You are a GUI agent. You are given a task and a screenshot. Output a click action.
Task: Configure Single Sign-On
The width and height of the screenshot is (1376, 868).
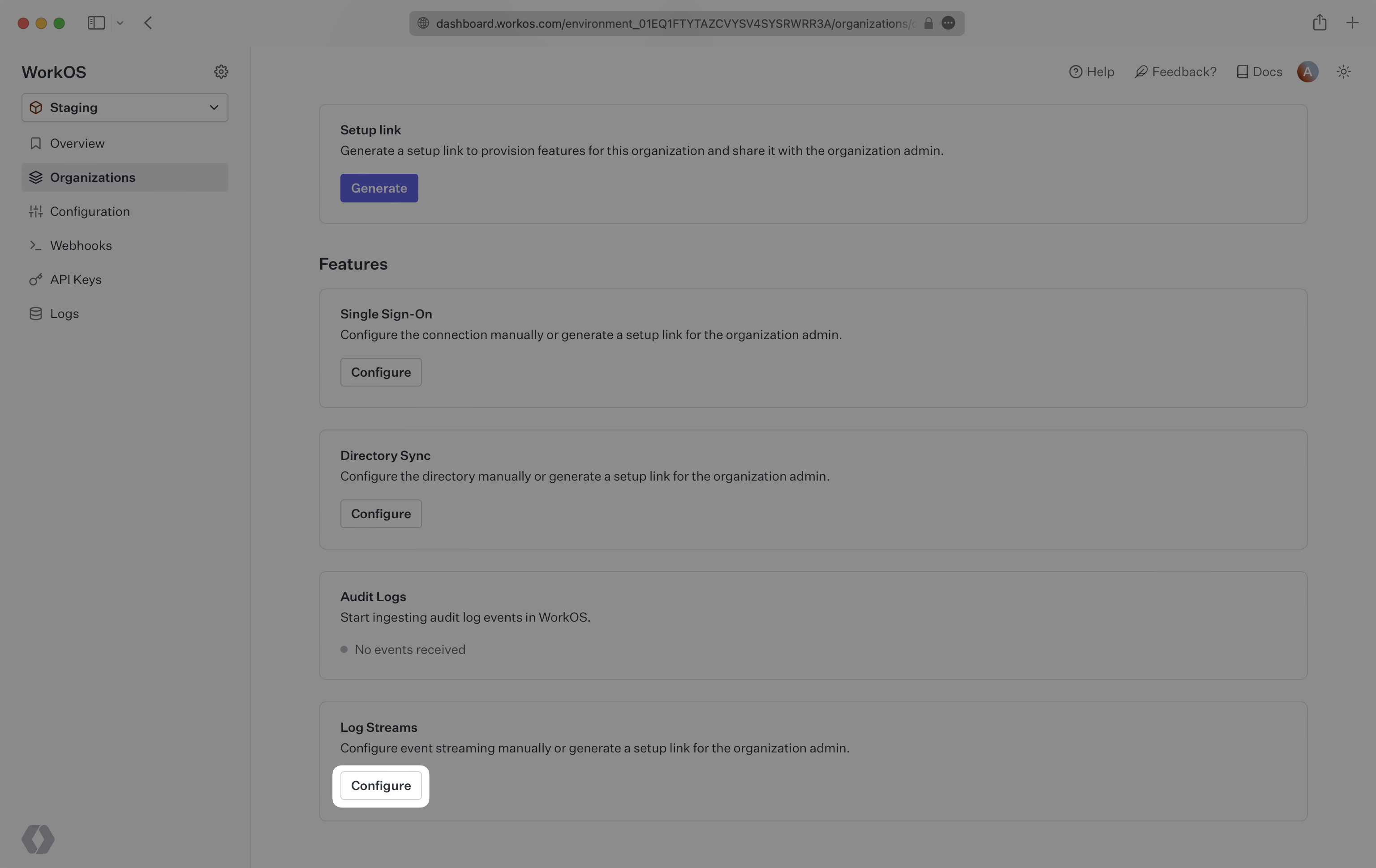point(381,372)
